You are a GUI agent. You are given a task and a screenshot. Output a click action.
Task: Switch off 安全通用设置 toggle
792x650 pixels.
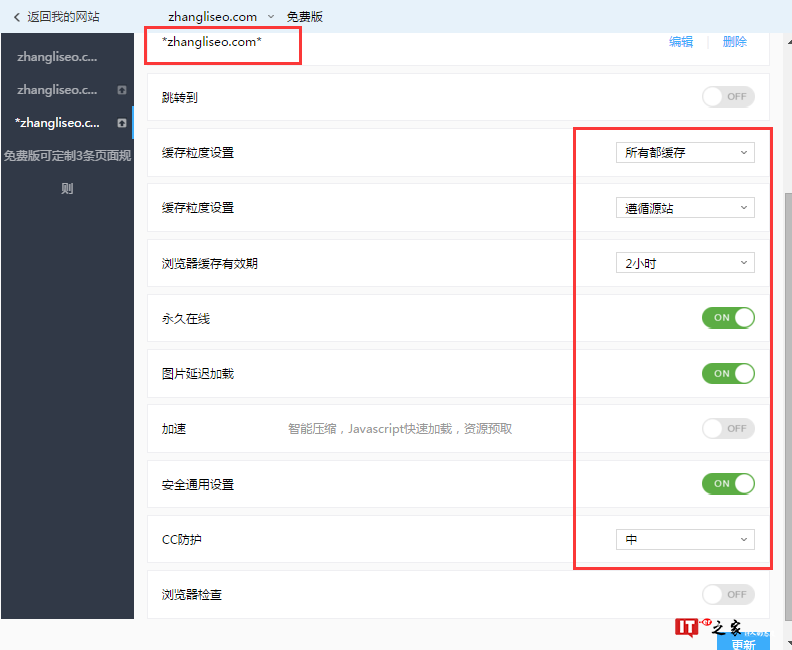tap(728, 484)
